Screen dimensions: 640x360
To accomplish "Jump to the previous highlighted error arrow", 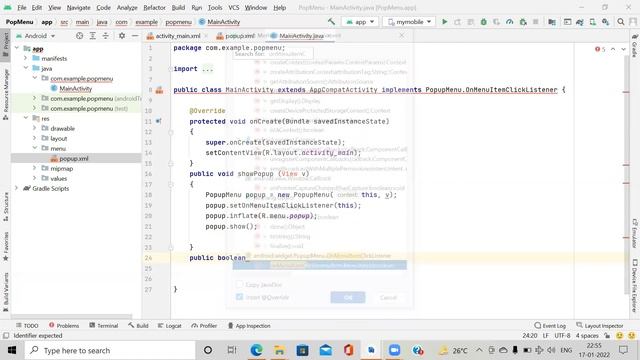I will [x=613, y=49].
